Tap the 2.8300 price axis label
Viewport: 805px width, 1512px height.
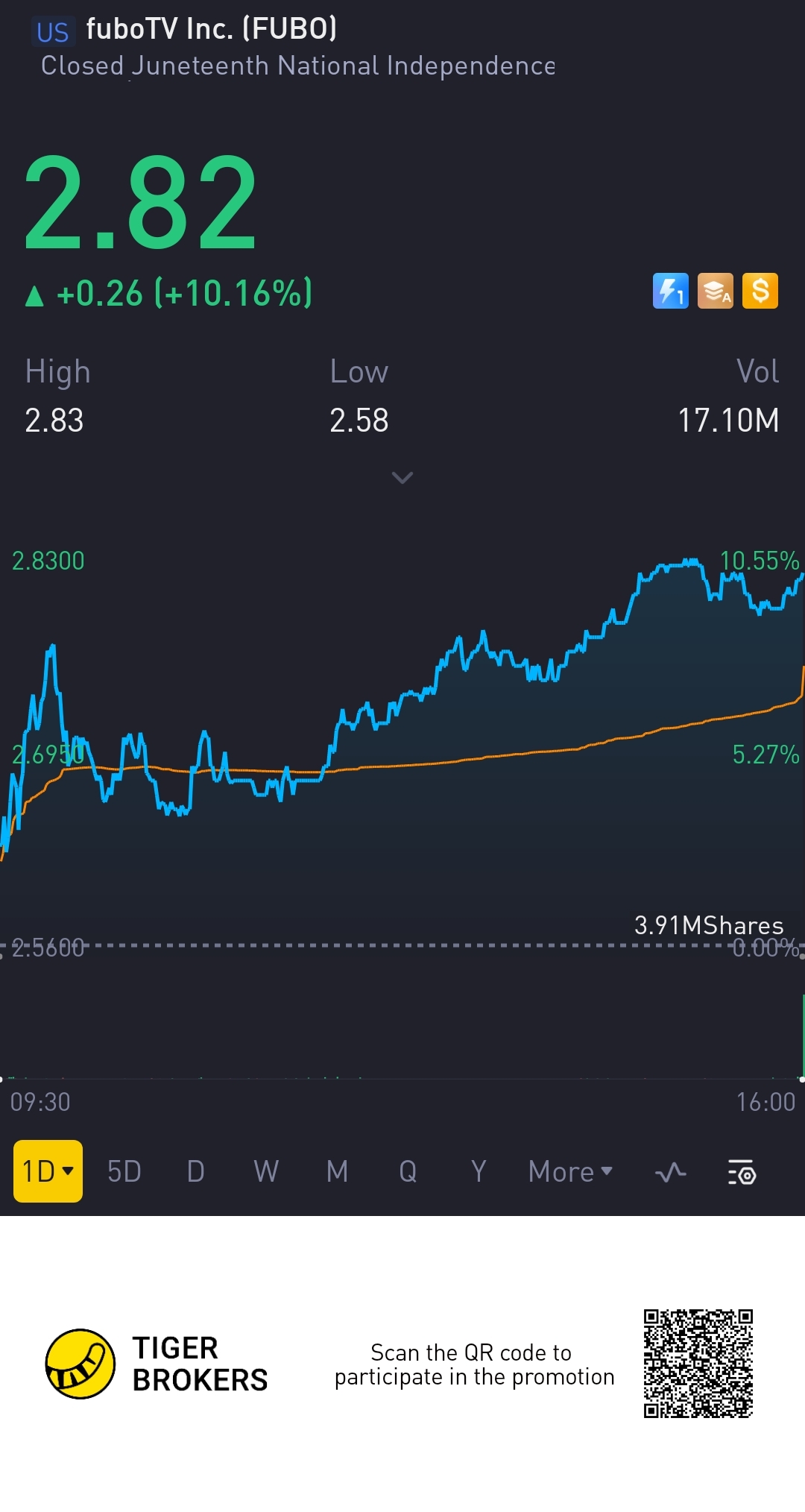click(48, 561)
